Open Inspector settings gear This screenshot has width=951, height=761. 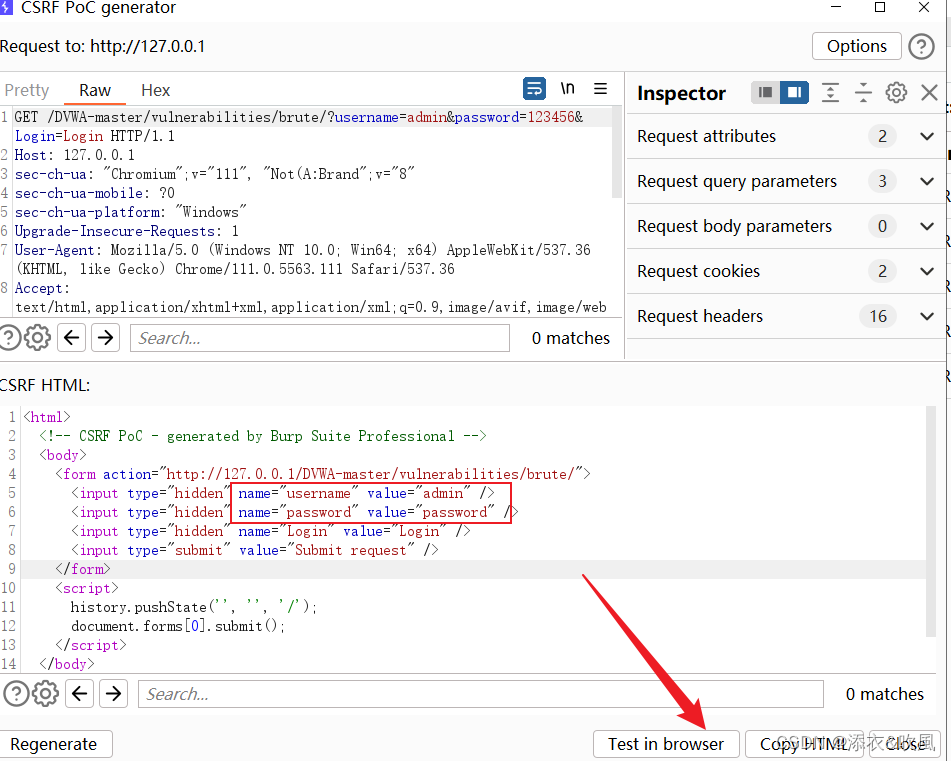click(896, 93)
